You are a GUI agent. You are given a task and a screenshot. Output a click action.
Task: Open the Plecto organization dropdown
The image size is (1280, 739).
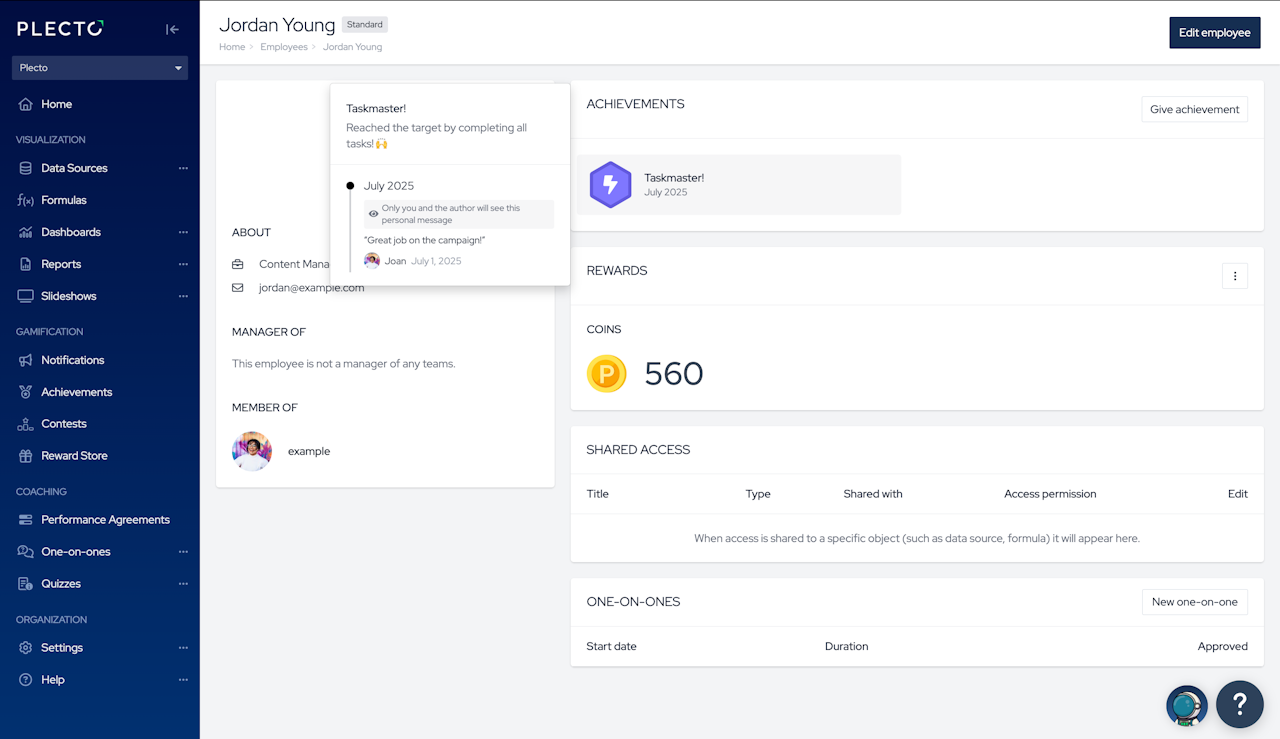click(100, 68)
